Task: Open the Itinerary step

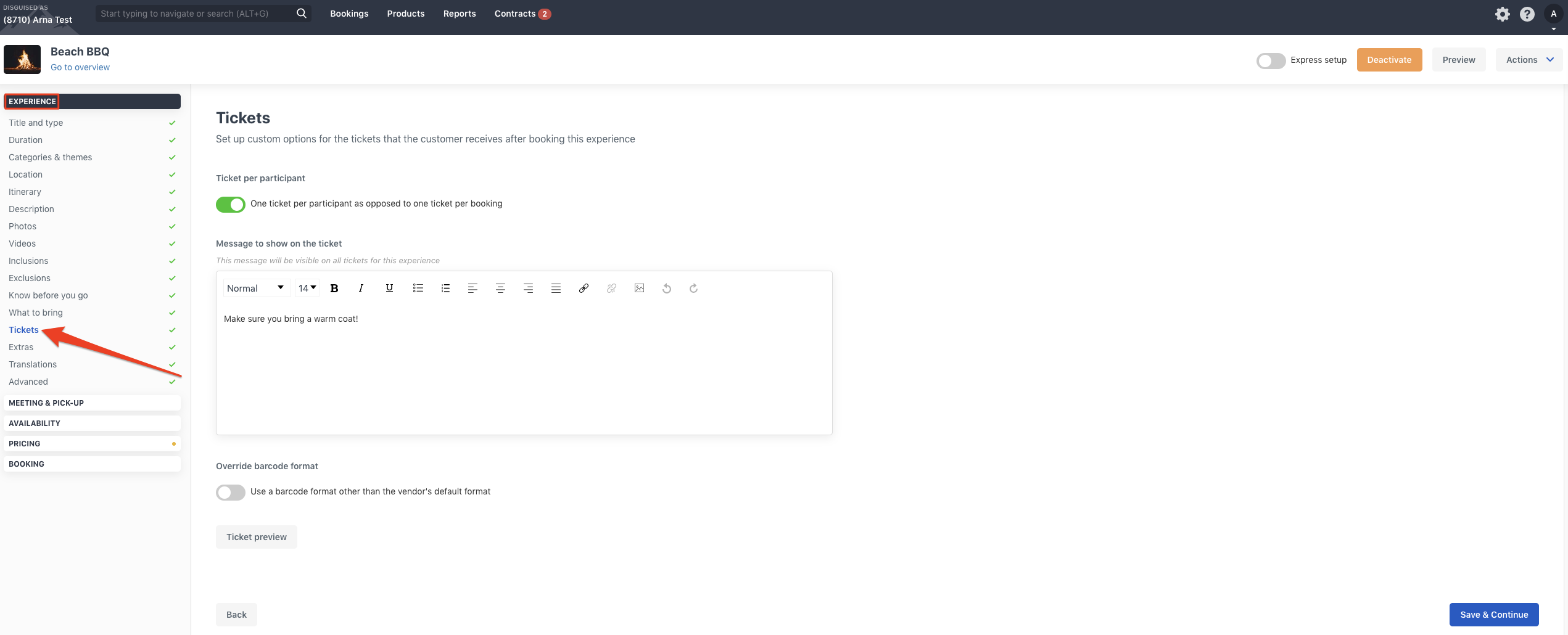Action: 25,192
